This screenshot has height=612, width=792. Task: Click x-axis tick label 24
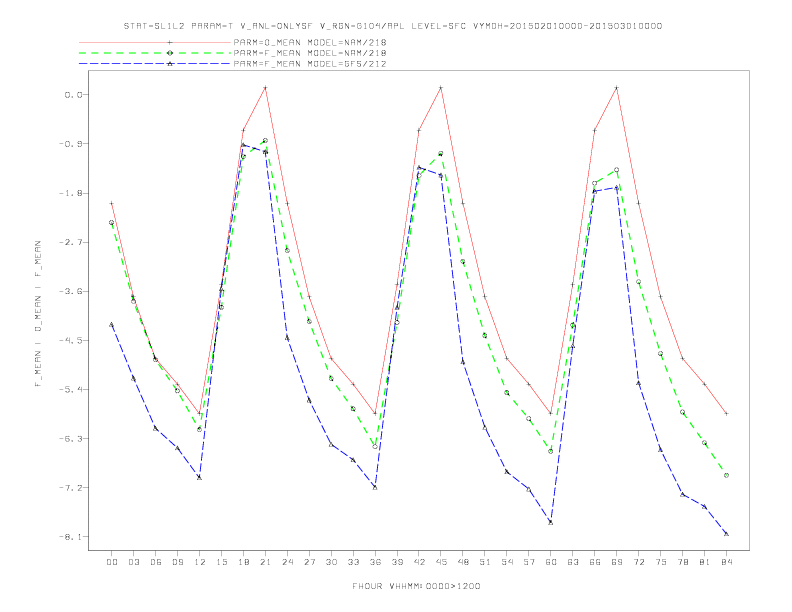pos(287,562)
